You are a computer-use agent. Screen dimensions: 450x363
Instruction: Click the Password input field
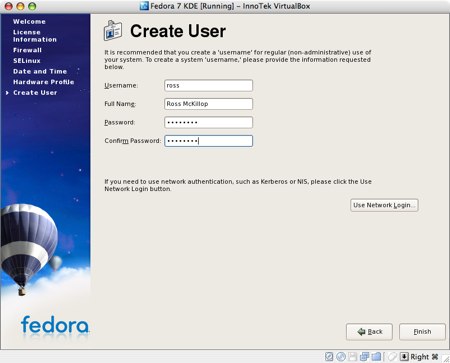pos(209,122)
